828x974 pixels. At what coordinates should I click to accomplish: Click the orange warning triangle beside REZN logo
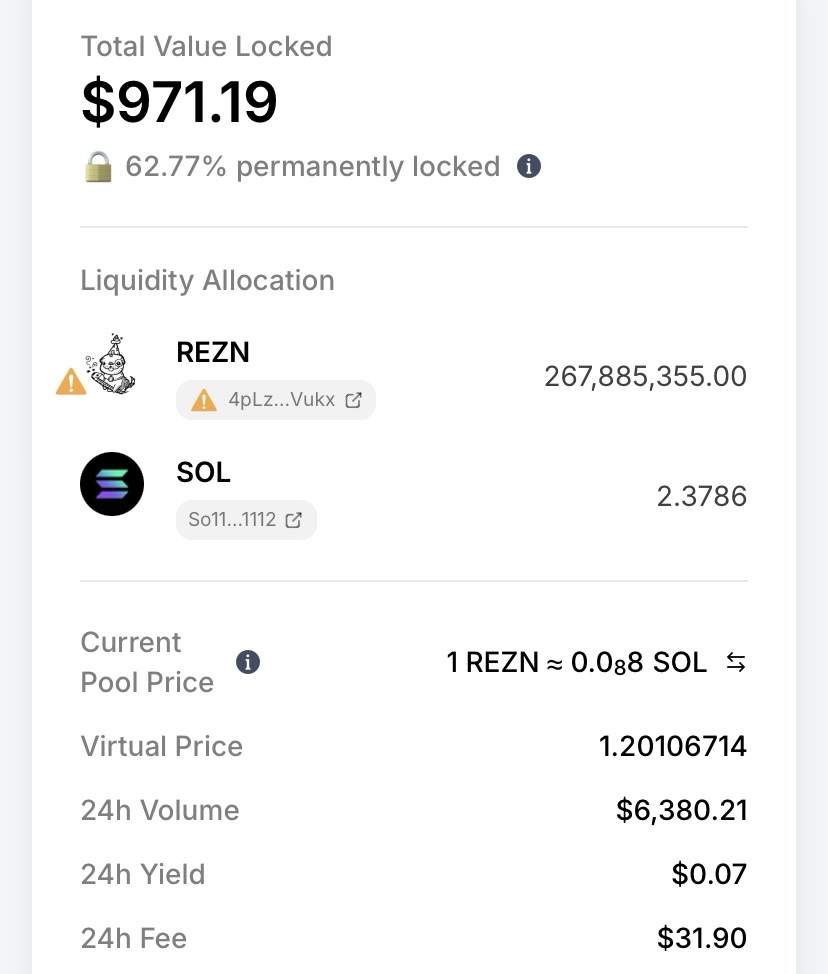click(71, 381)
